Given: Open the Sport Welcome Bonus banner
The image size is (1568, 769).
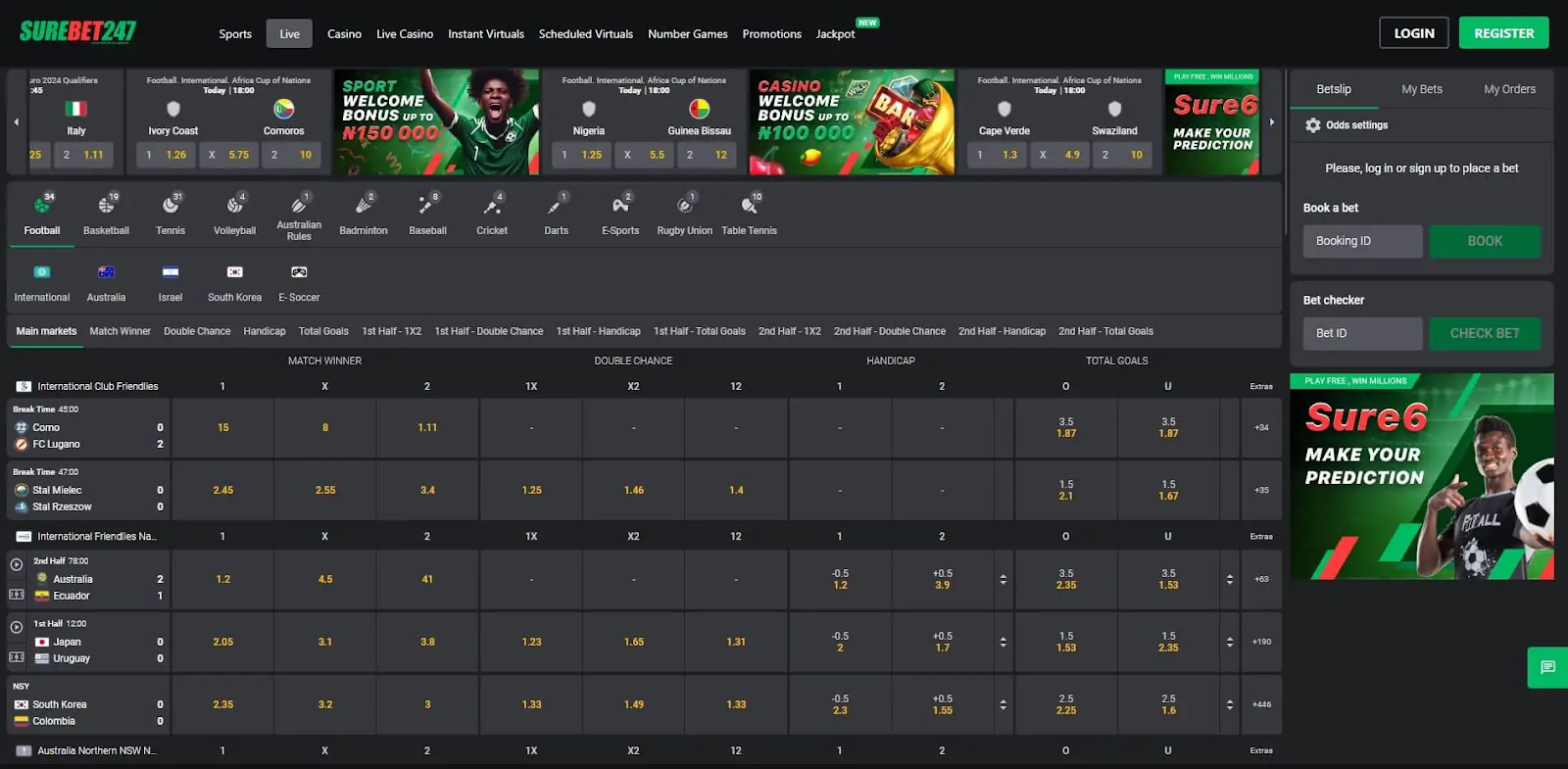Looking at the screenshot, I should [436, 122].
